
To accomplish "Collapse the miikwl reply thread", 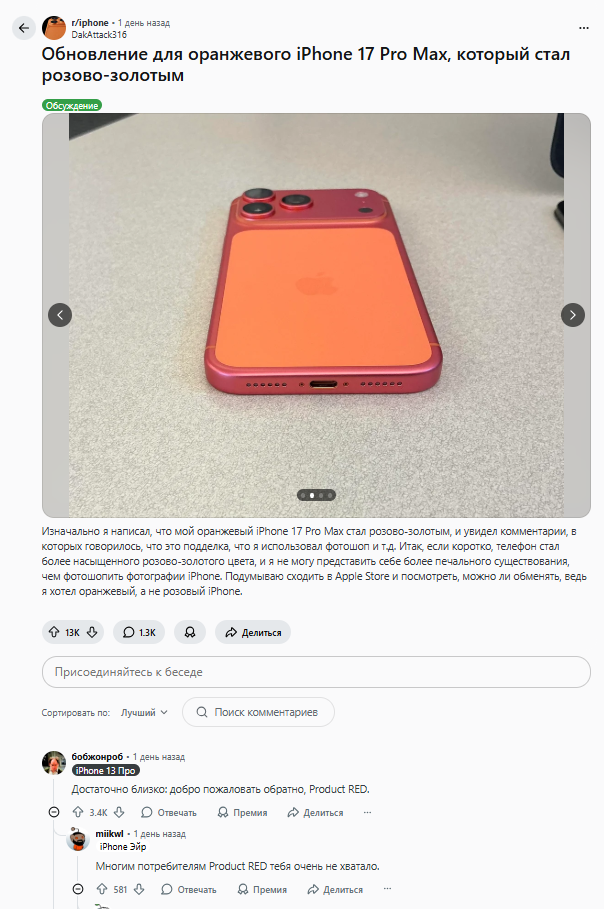I will [78, 889].
